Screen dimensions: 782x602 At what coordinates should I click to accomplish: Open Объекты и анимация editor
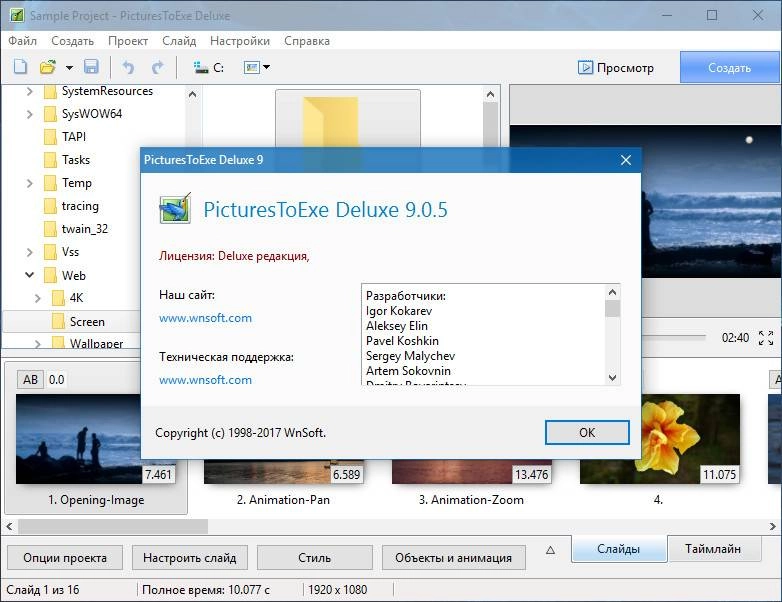tap(453, 558)
